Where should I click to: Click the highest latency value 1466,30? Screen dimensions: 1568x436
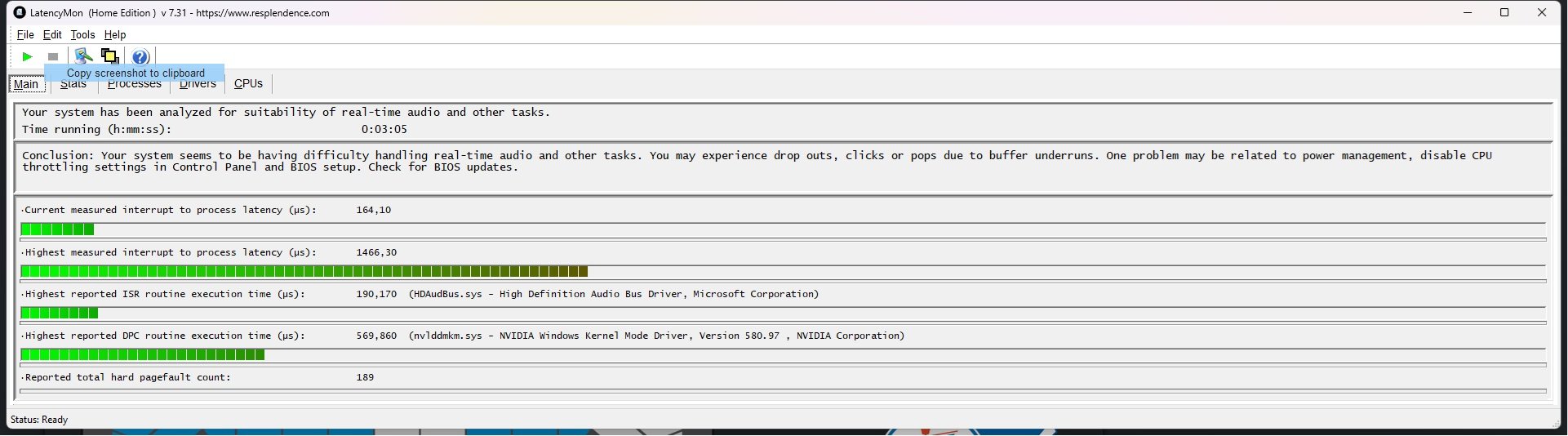pos(376,252)
